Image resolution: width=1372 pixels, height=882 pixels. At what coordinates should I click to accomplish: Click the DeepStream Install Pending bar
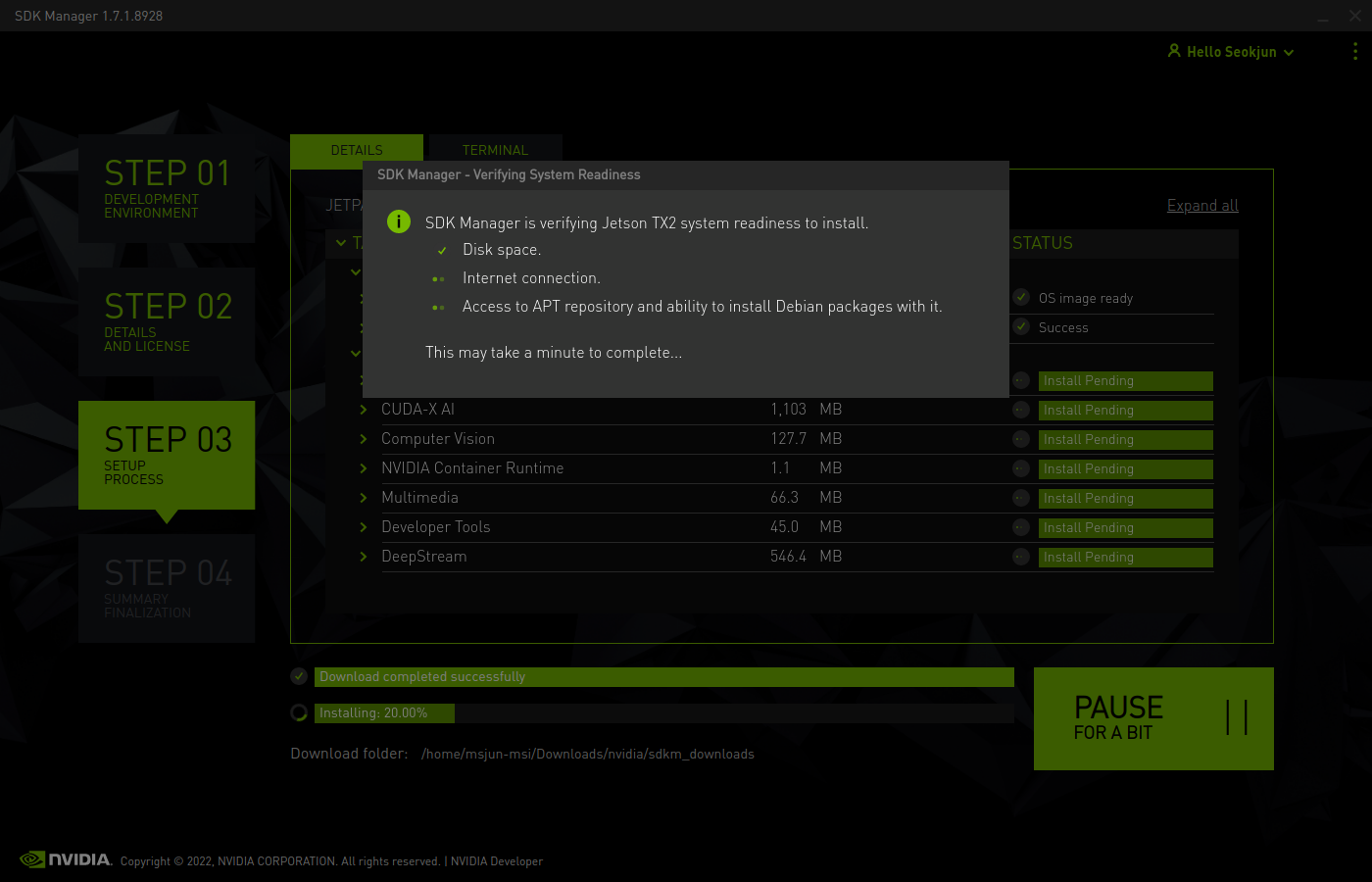(x=1126, y=558)
